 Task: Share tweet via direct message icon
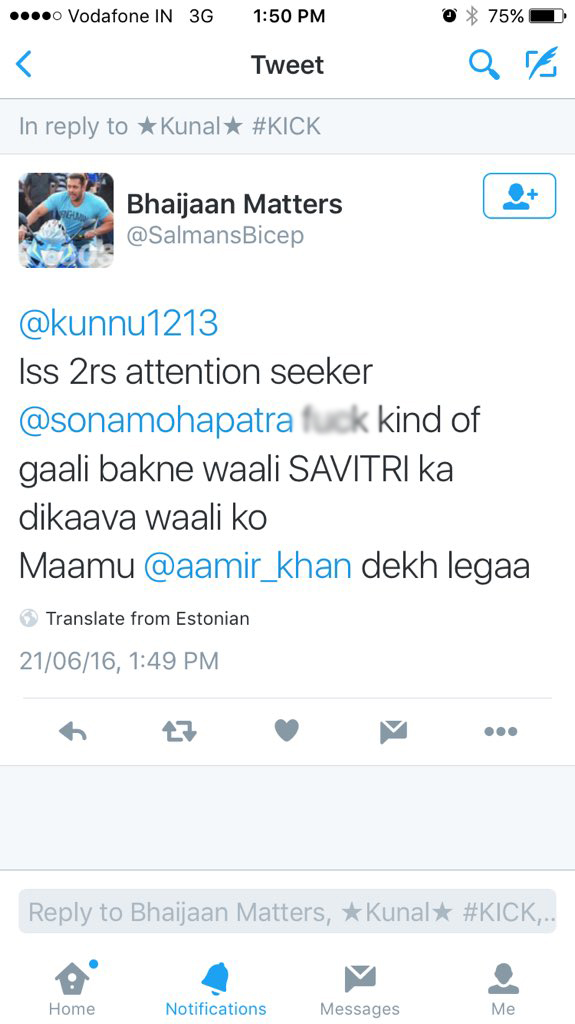393,731
